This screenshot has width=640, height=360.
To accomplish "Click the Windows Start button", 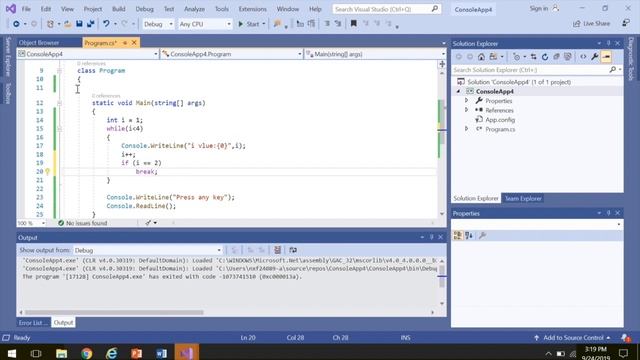I will pos(11,353).
